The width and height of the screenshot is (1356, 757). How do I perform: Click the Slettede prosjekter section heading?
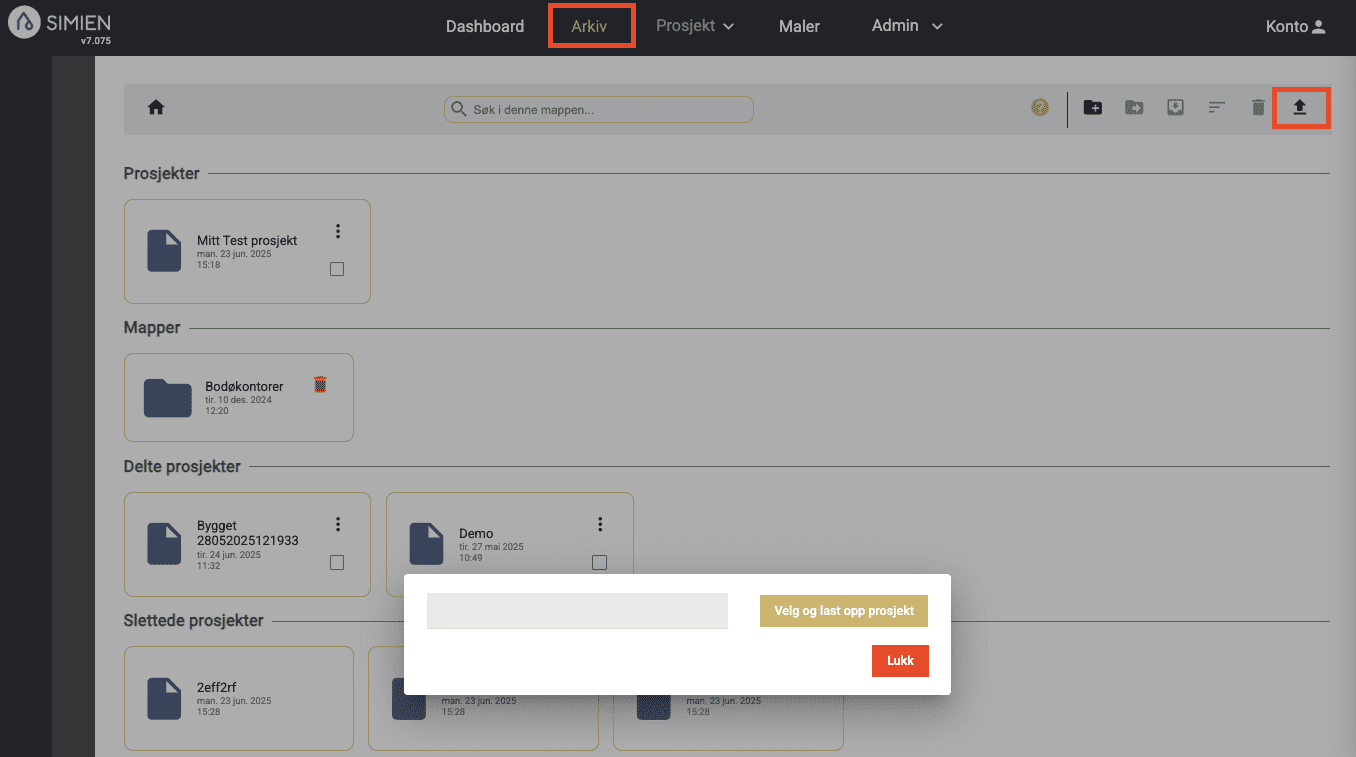point(194,621)
